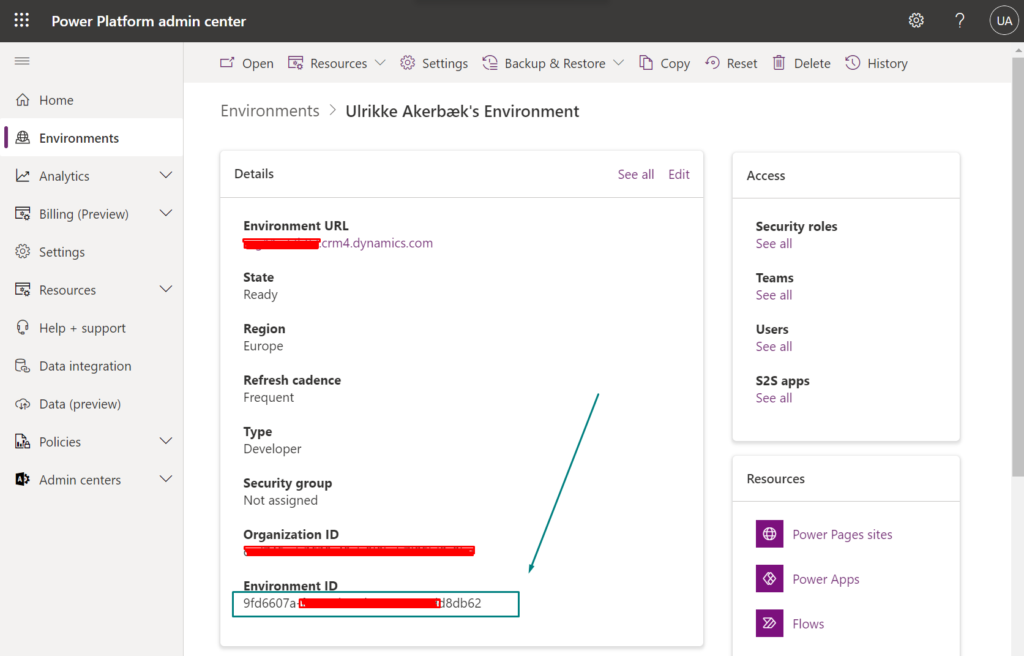The image size is (1024, 656).
Task: Go to Home in the sidebar
Action: click(92, 100)
